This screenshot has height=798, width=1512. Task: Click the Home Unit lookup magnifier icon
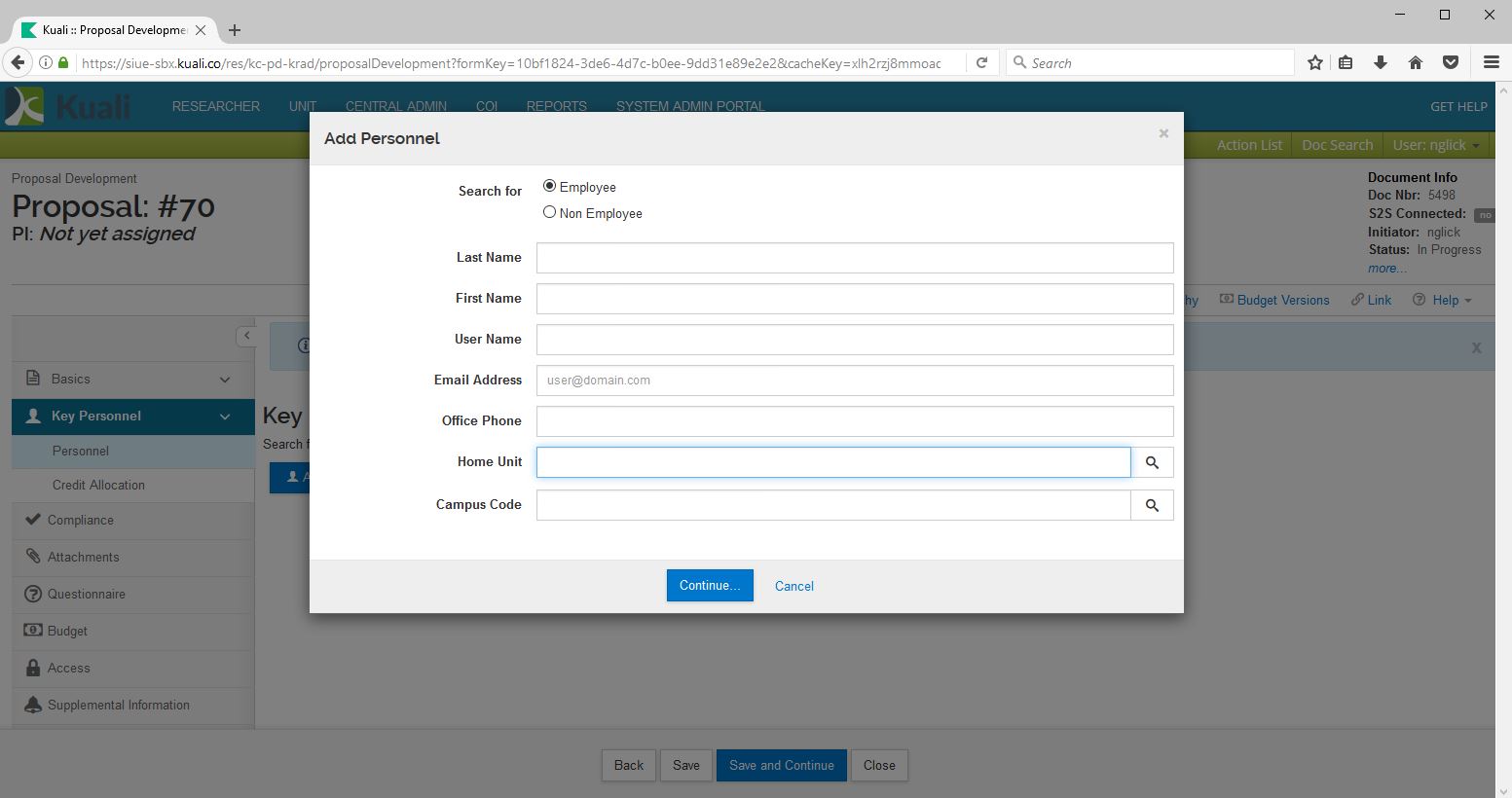click(1152, 462)
